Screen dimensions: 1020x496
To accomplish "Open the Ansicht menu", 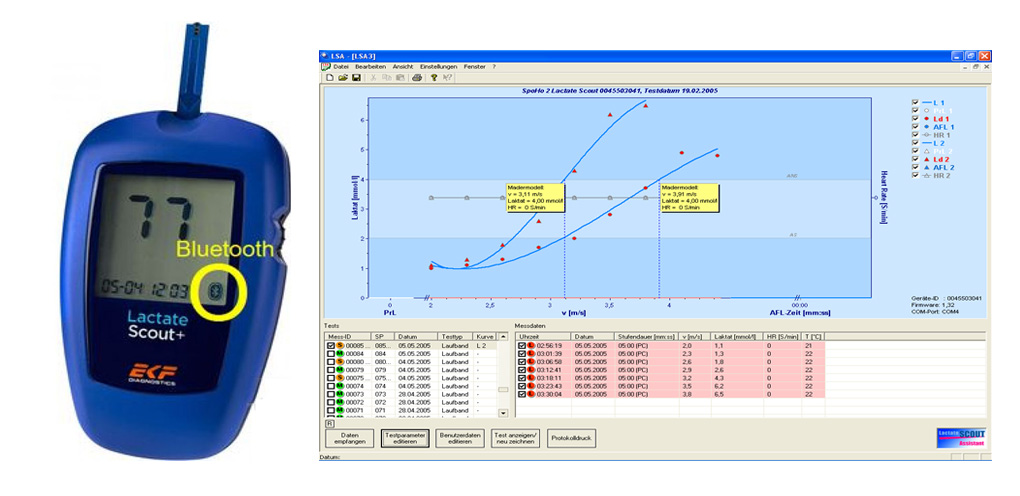I will pos(403,66).
